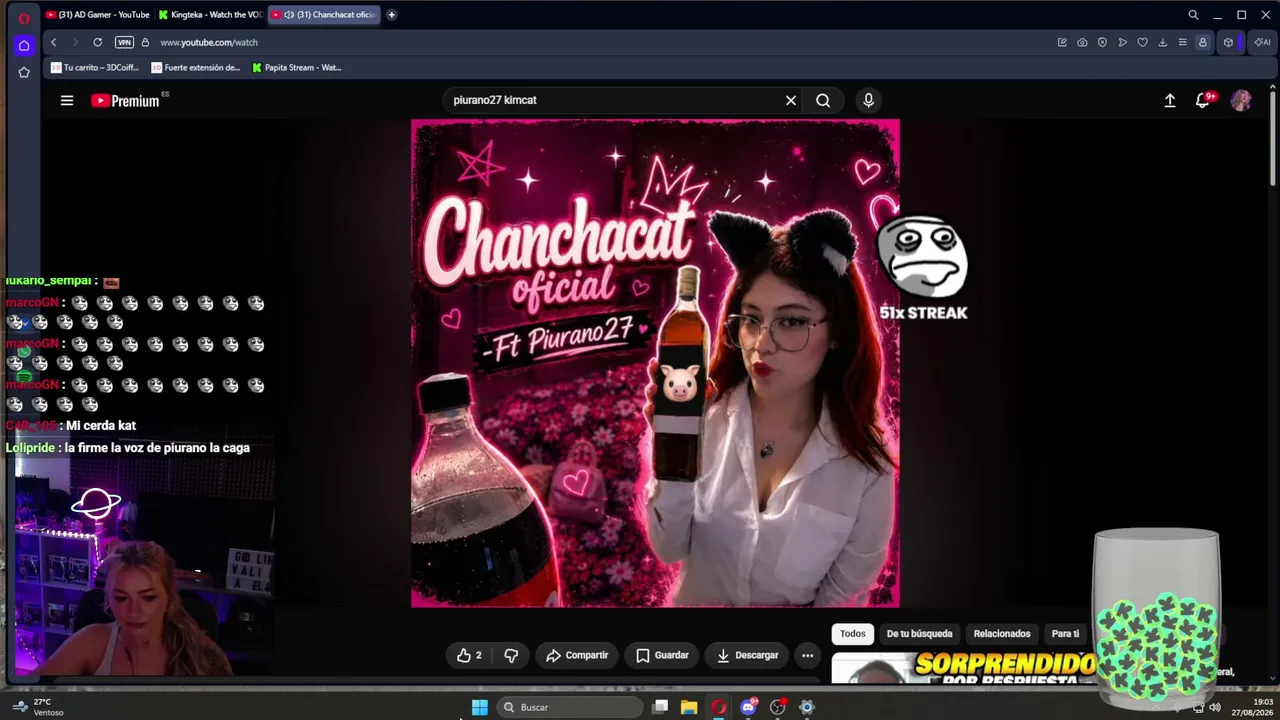Switch to the AD Gamer - YouTube tab

tap(97, 15)
